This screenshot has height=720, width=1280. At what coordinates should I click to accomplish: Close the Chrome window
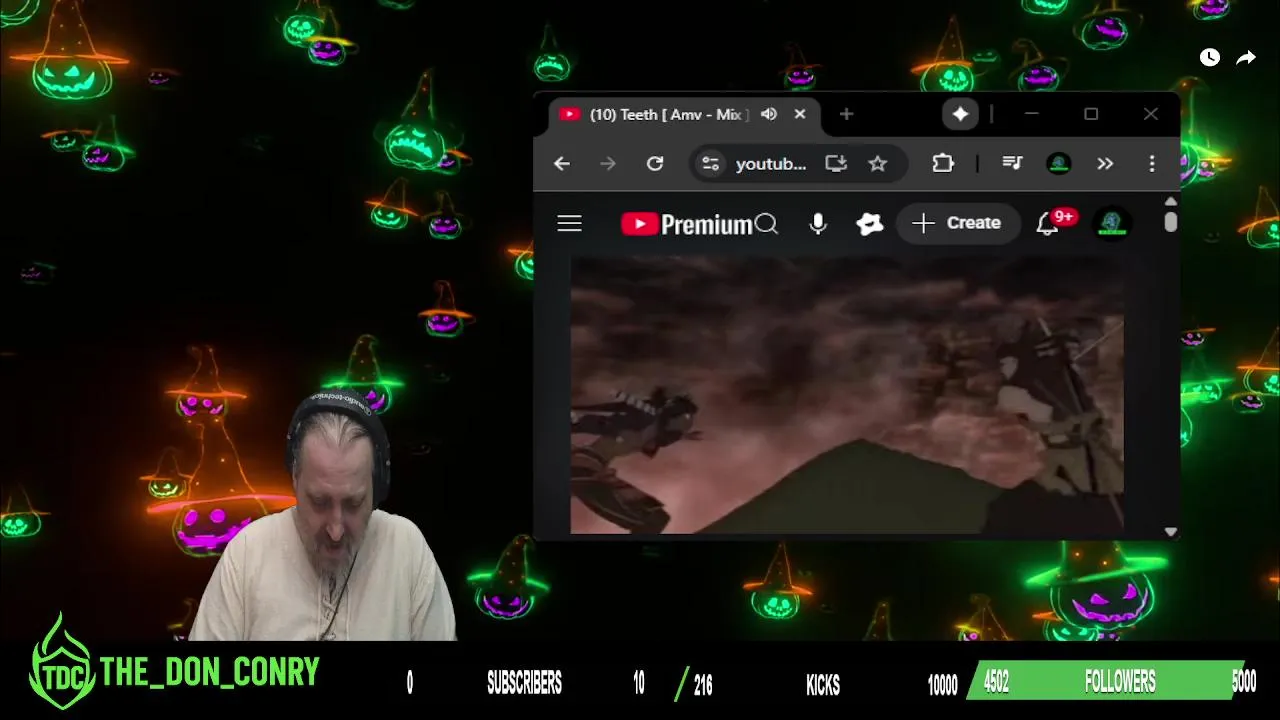click(x=1151, y=114)
